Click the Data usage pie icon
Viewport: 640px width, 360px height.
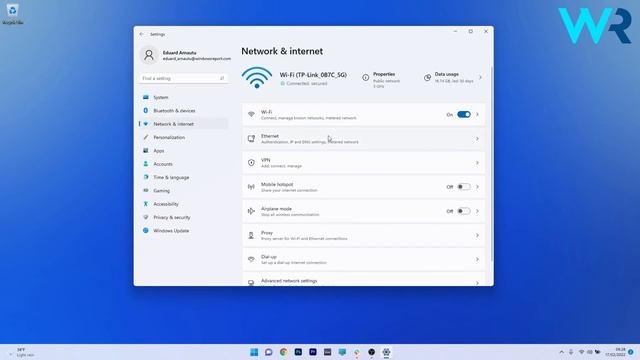(x=427, y=77)
